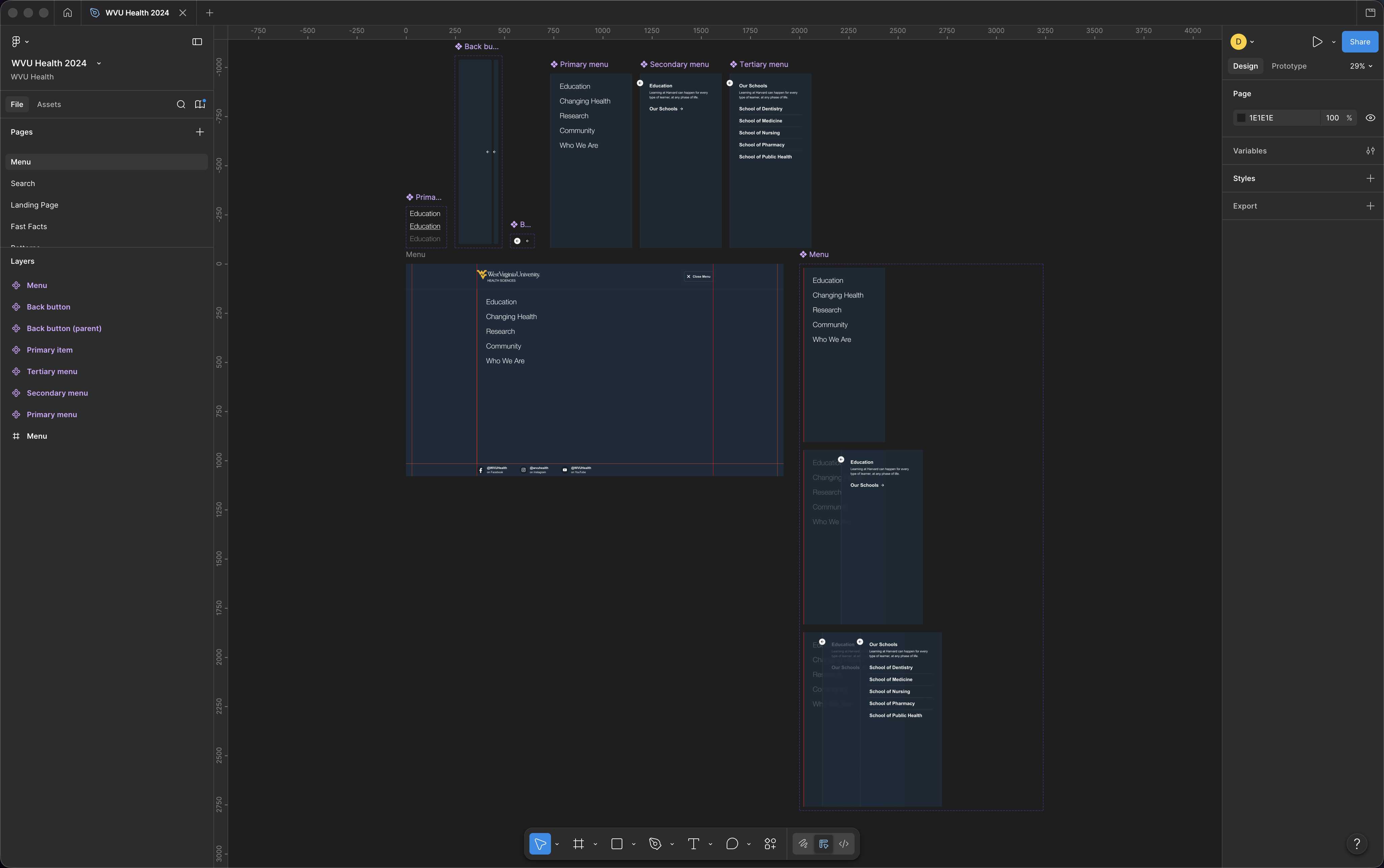
Task: Click Close Menu button on canvas
Action: click(698, 276)
